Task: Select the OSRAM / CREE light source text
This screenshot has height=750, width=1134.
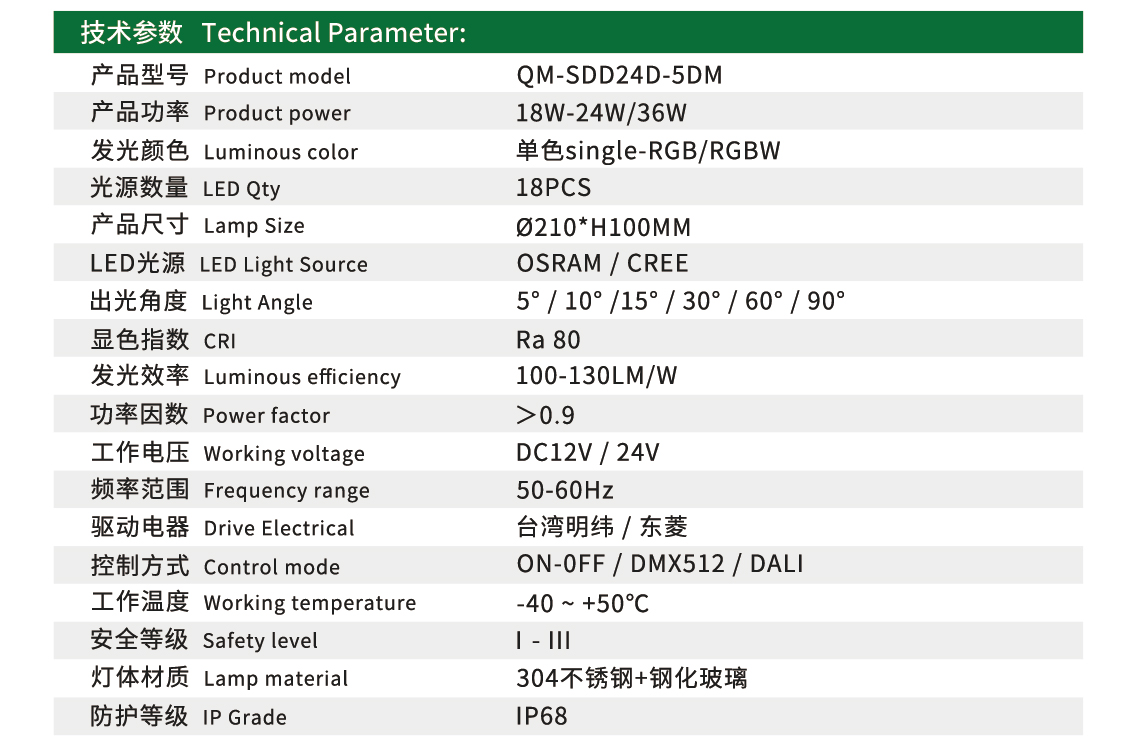Action: tap(602, 264)
